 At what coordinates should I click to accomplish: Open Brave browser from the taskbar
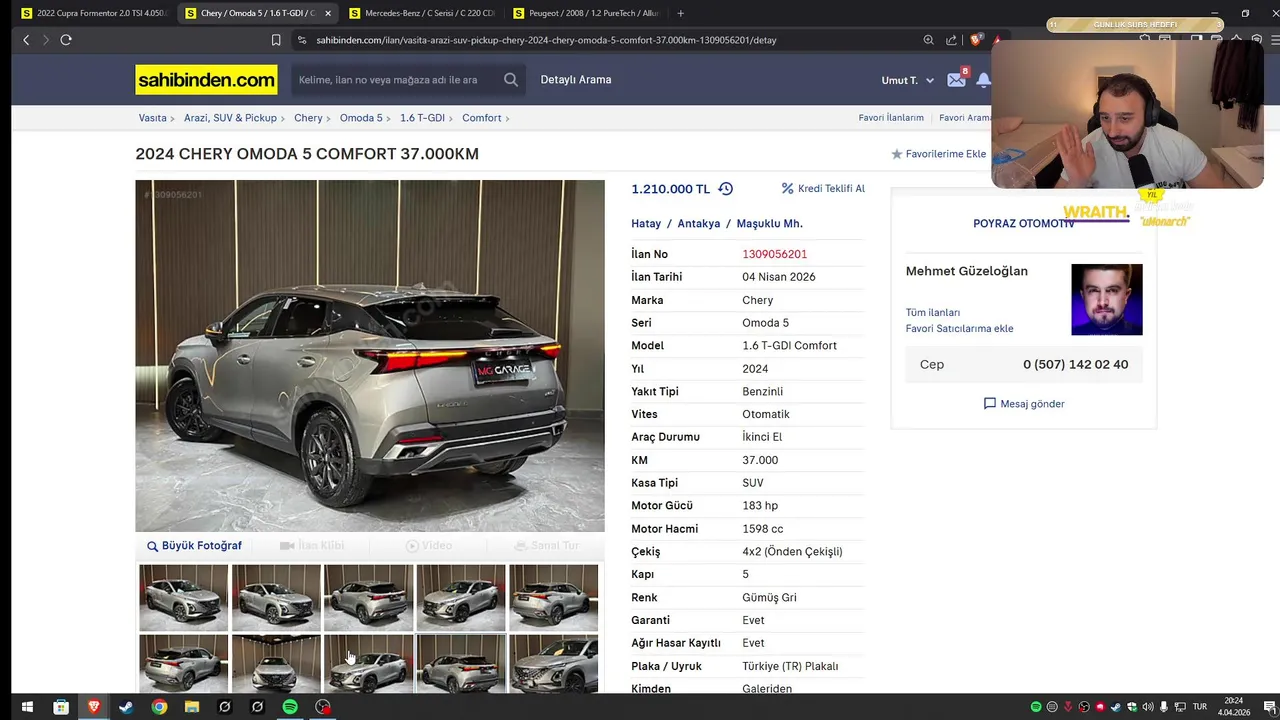coord(94,707)
